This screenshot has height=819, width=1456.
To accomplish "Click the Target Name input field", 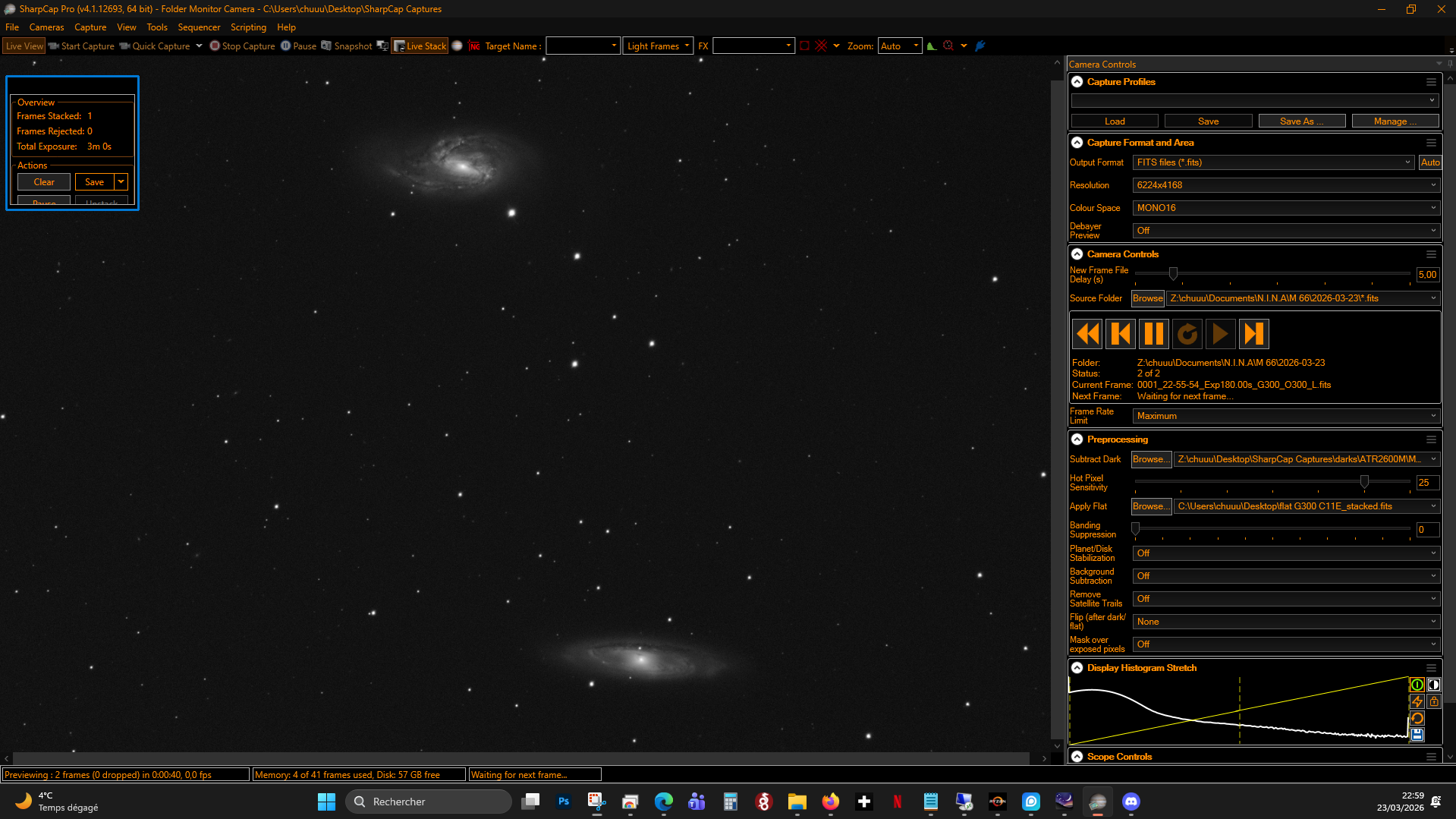I will click(x=583, y=46).
